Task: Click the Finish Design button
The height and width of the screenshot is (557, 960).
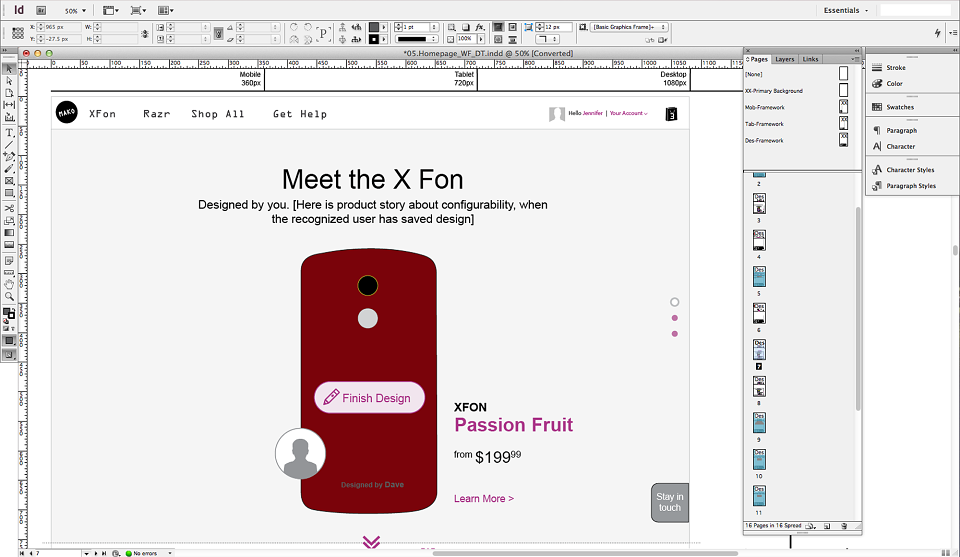Action: 369,398
